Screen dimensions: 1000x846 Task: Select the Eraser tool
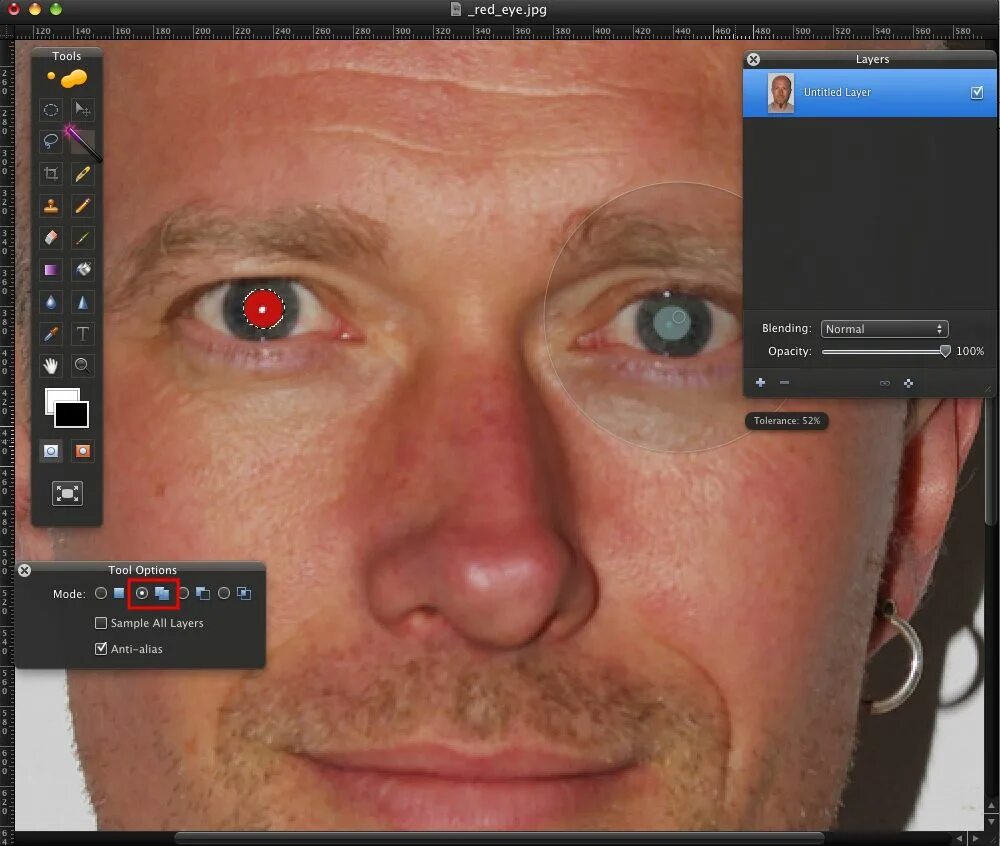51,238
